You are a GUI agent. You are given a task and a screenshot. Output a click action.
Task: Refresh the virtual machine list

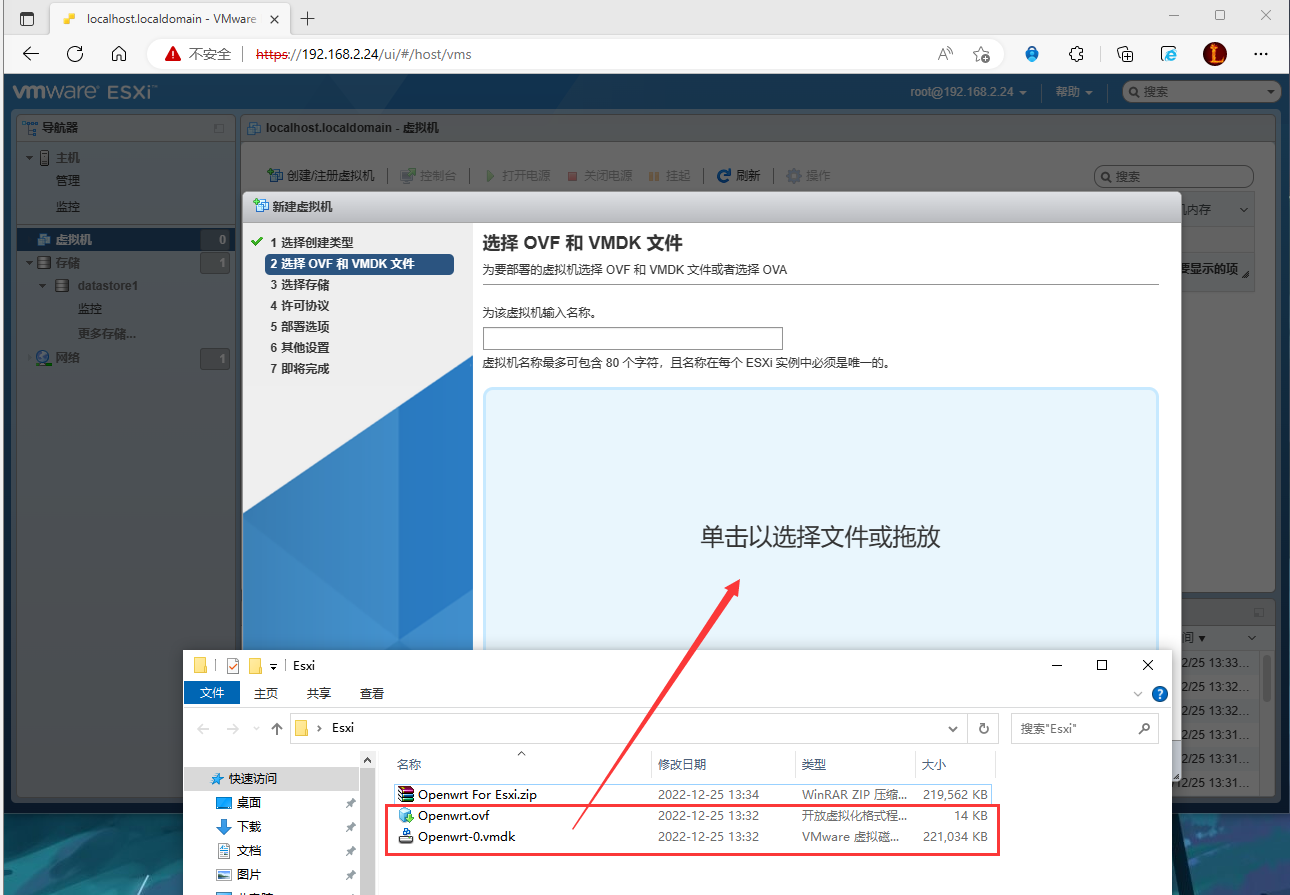pyautogui.click(x=739, y=175)
